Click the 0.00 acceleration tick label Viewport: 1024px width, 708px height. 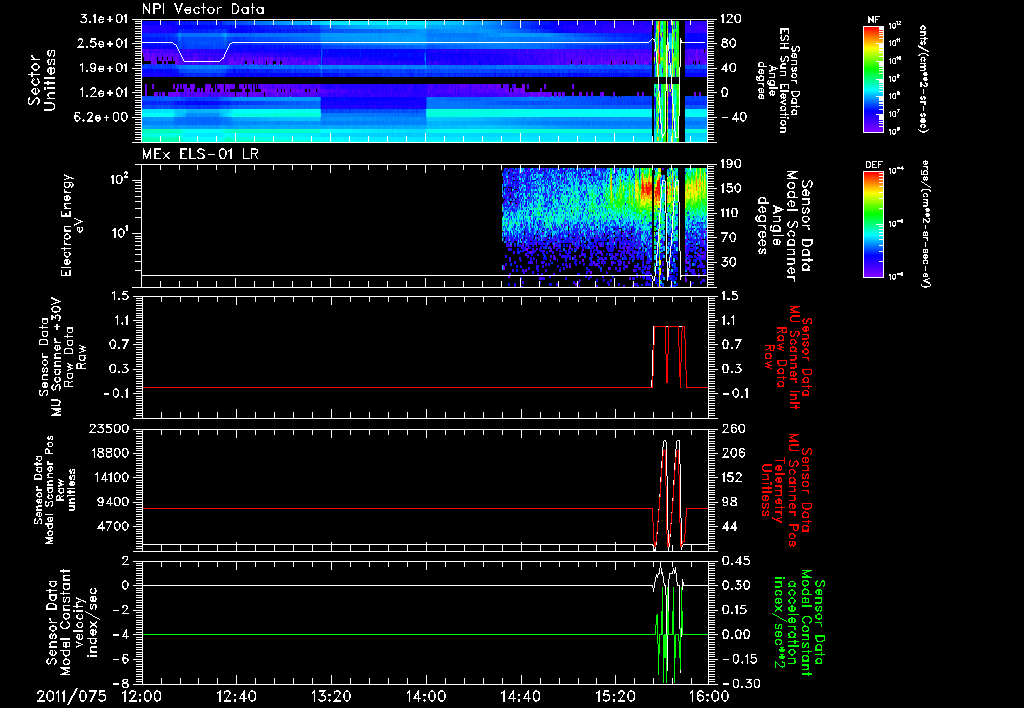[735, 634]
